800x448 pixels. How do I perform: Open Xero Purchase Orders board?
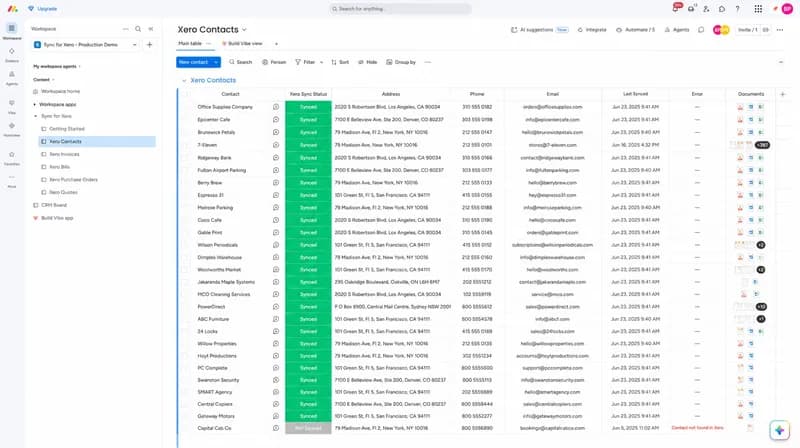click(x=73, y=180)
